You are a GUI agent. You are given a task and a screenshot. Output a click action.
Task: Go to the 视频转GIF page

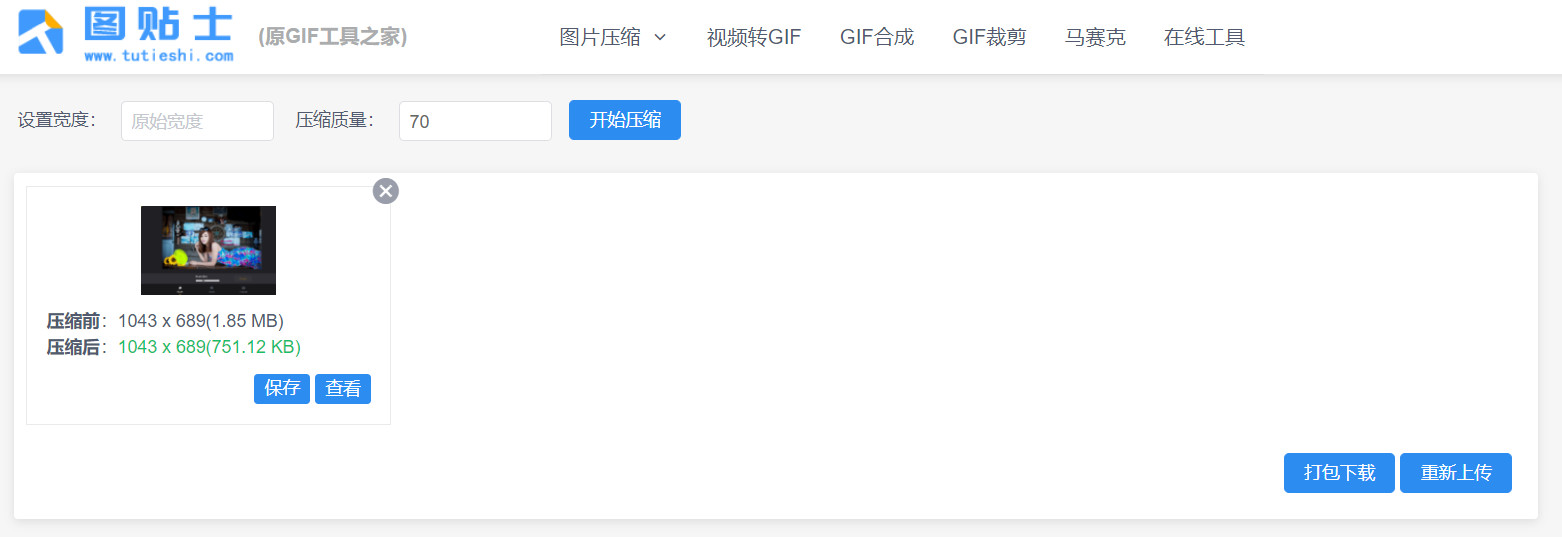(753, 38)
